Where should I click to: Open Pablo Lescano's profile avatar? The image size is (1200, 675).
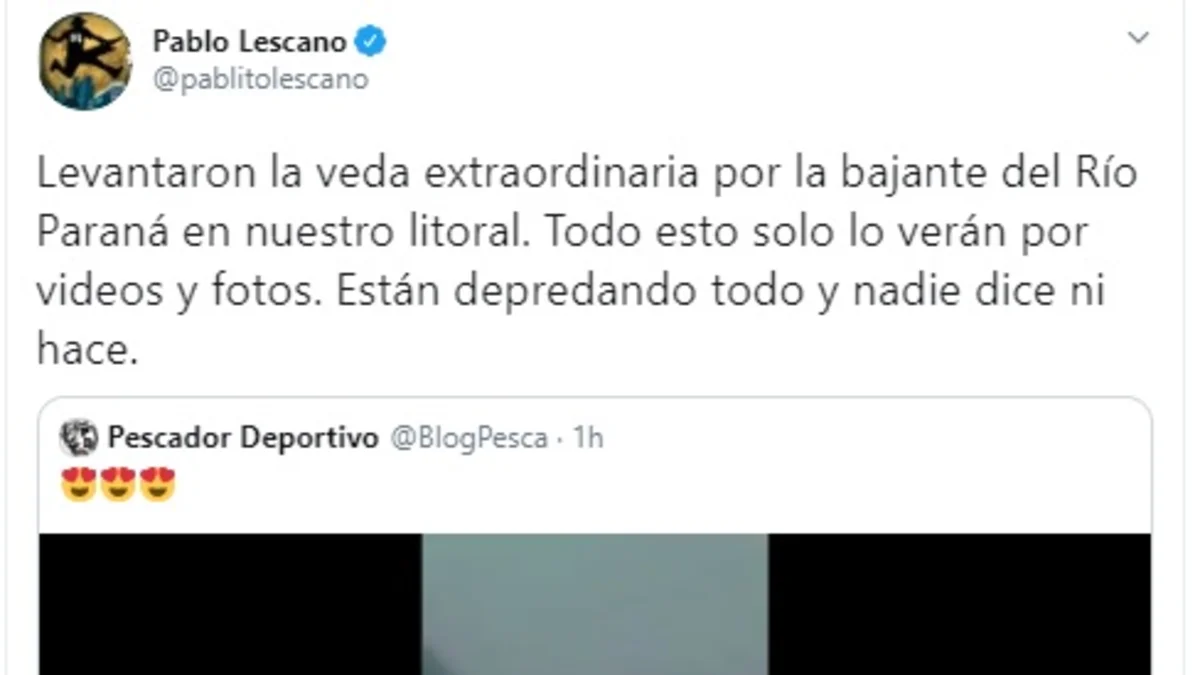85,62
